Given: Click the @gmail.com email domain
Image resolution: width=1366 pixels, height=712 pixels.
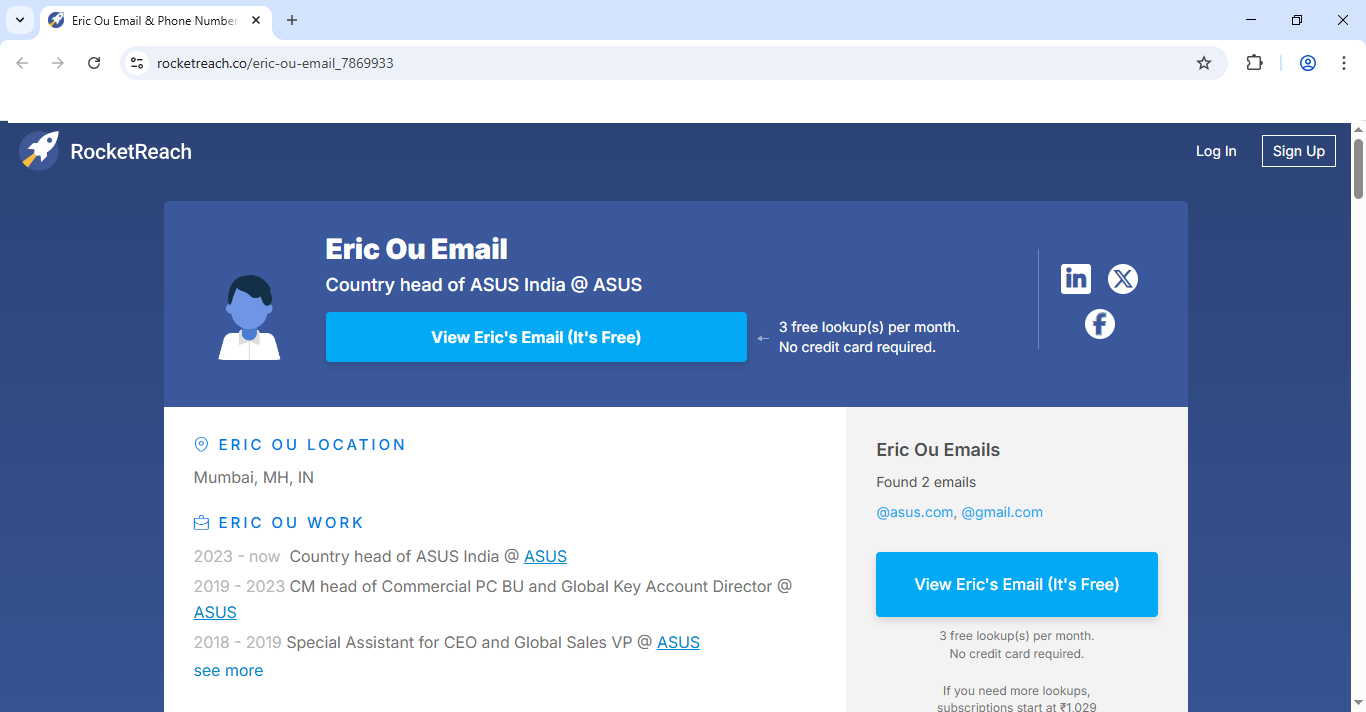Looking at the screenshot, I should pyautogui.click(x=1002, y=512).
